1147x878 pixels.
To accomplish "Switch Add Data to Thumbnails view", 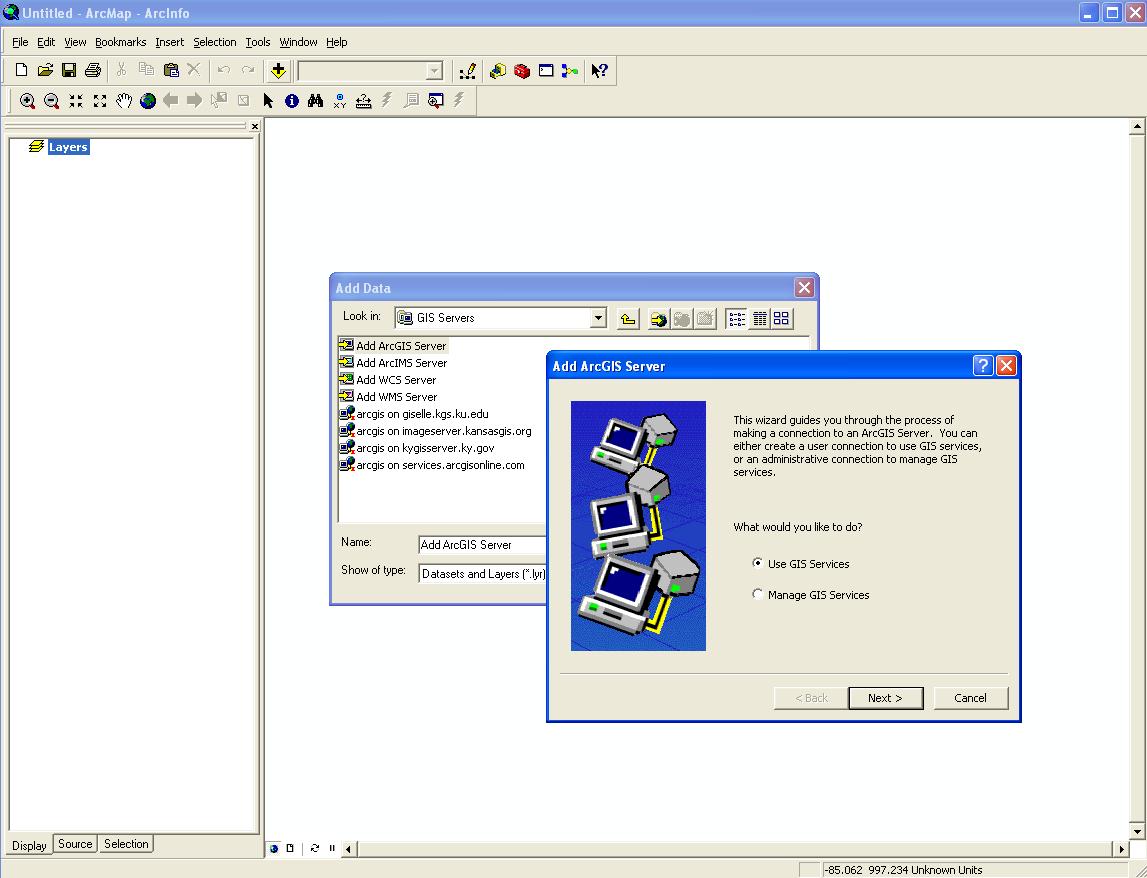I will click(x=782, y=318).
